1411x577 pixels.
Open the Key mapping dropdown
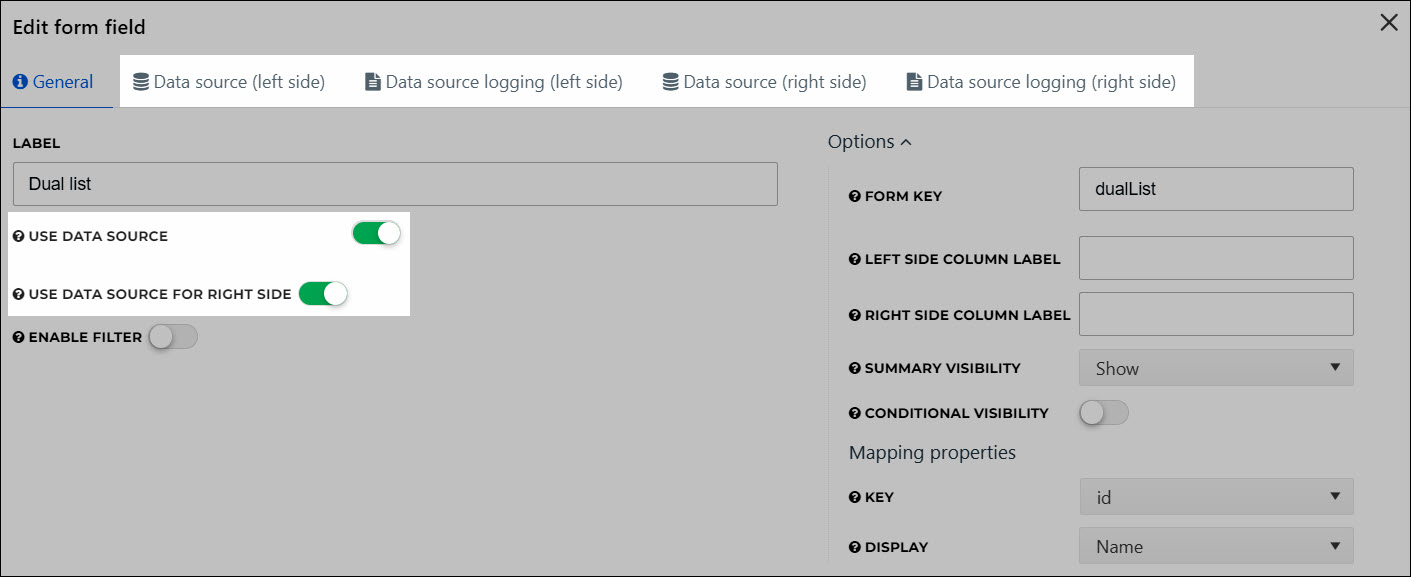(1215, 497)
